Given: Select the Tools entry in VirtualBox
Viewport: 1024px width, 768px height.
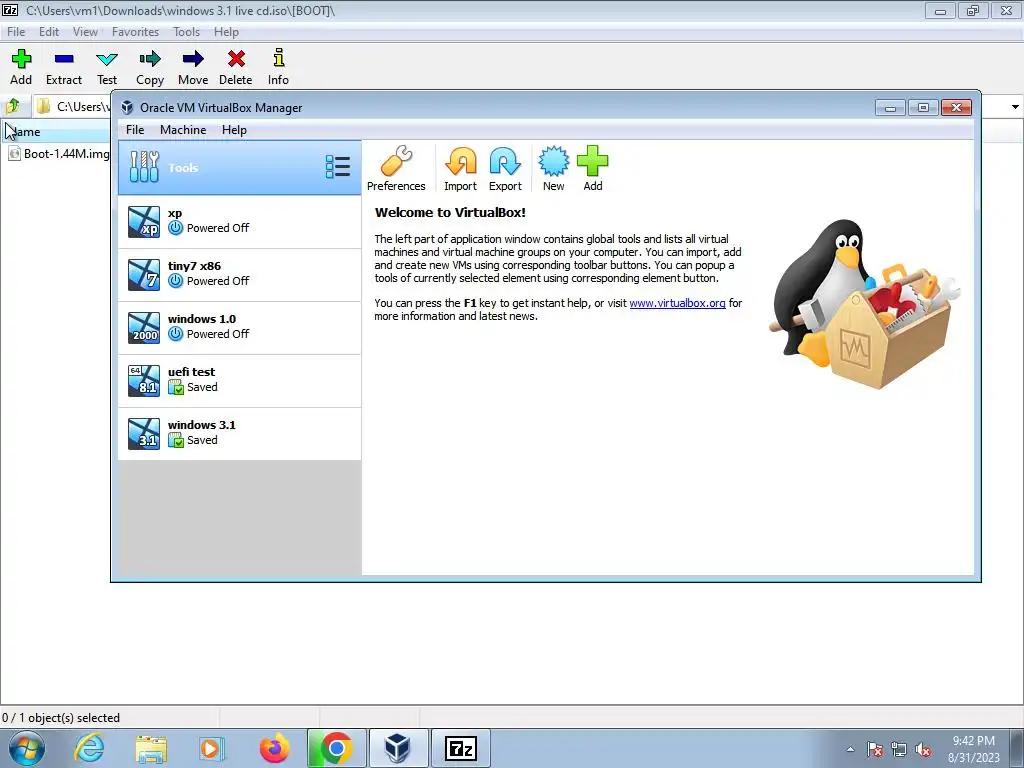Looking at the screenshot, I should [x=239, y=168].
